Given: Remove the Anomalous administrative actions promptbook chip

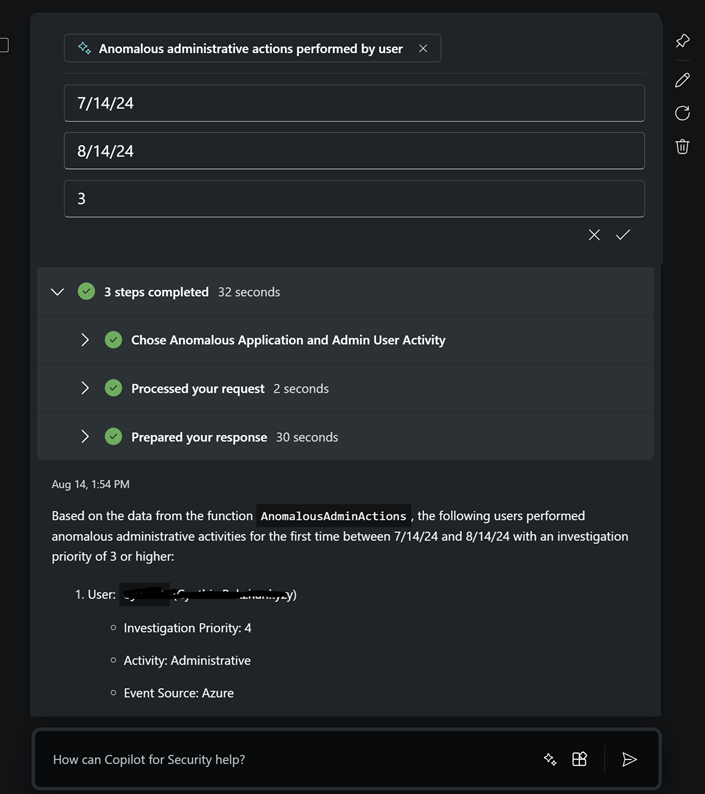Looking at the screenshot, I should 423,49.
